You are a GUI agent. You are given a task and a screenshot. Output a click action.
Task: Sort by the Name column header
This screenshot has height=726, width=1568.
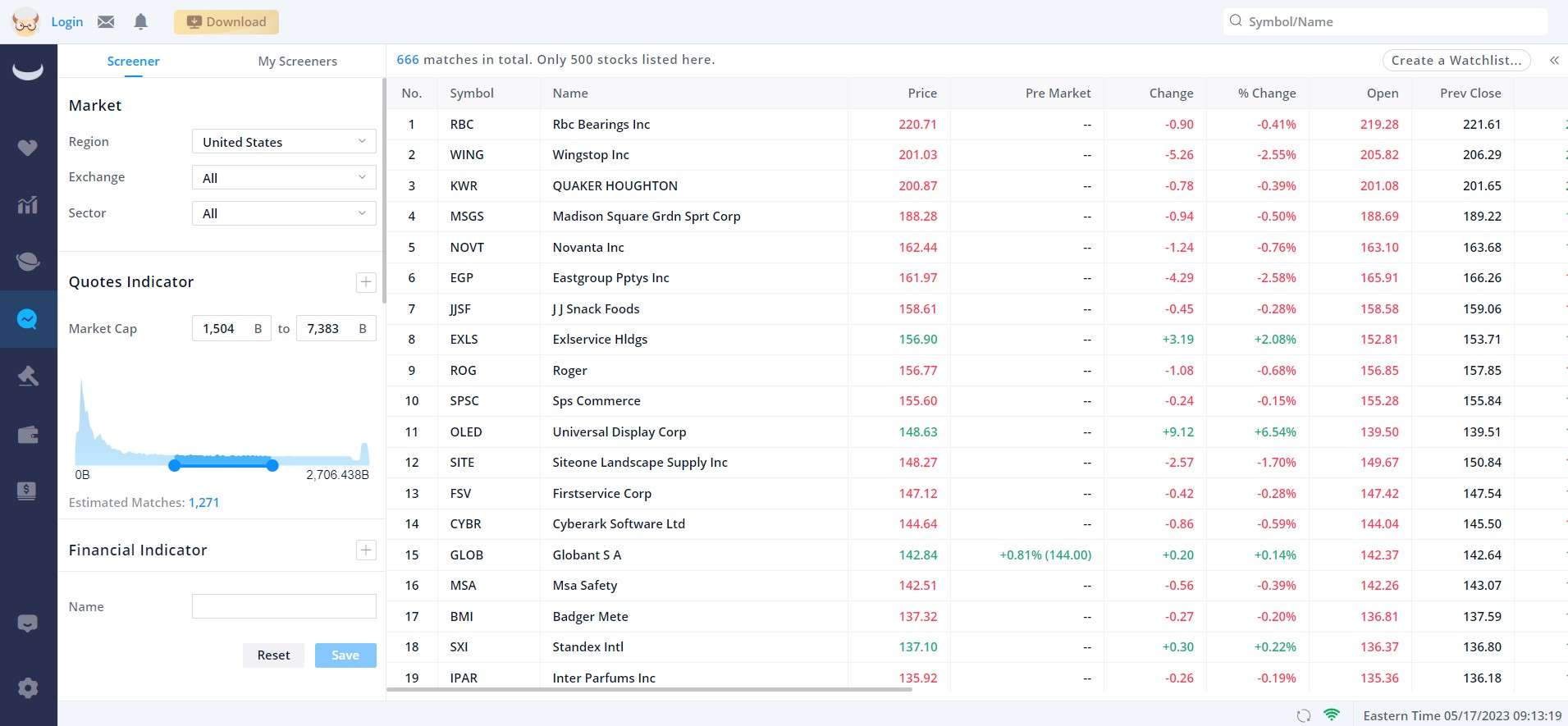[570, 94]
